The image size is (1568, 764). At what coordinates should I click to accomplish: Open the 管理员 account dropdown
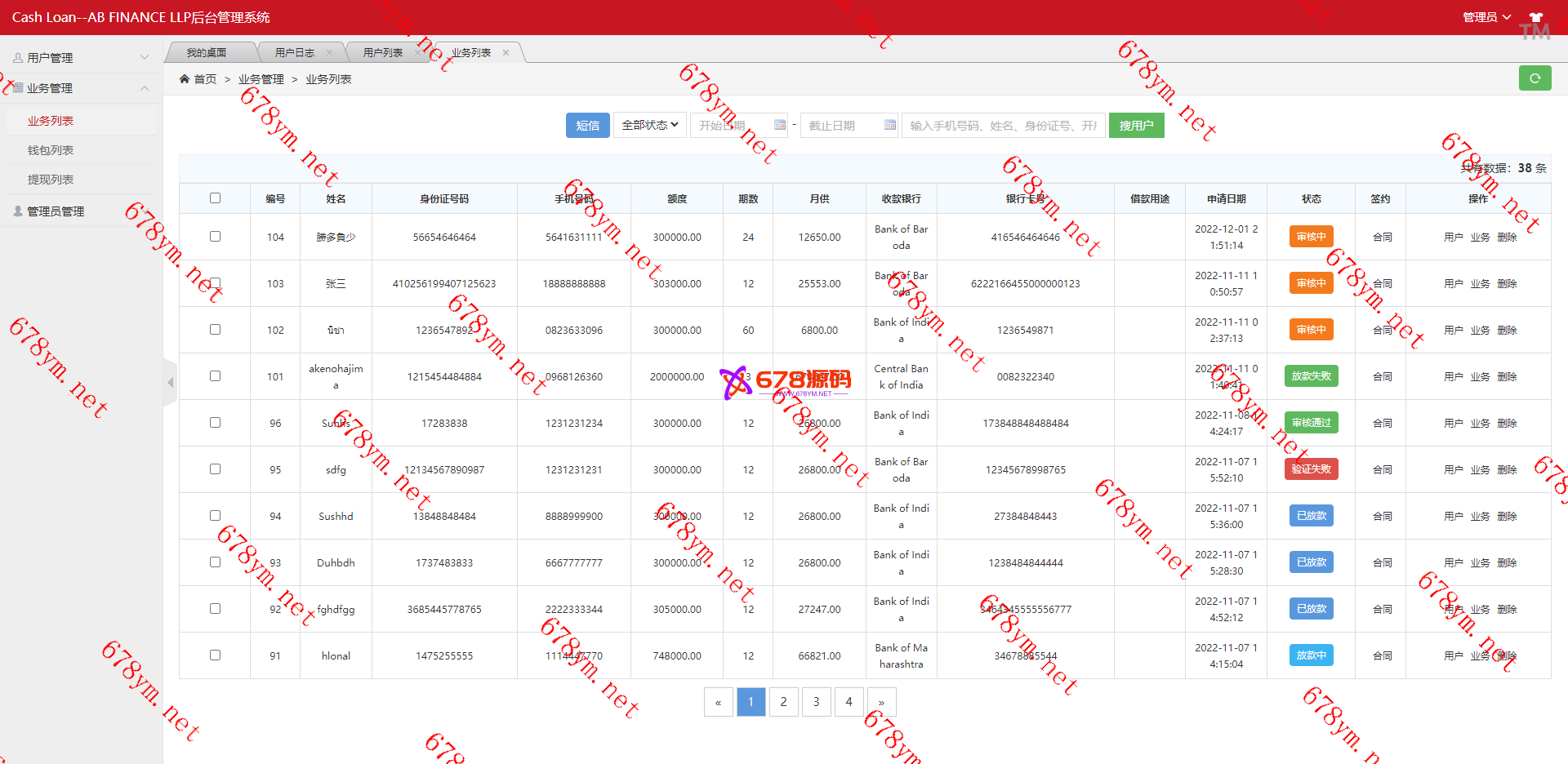(x=1486, y=17)
